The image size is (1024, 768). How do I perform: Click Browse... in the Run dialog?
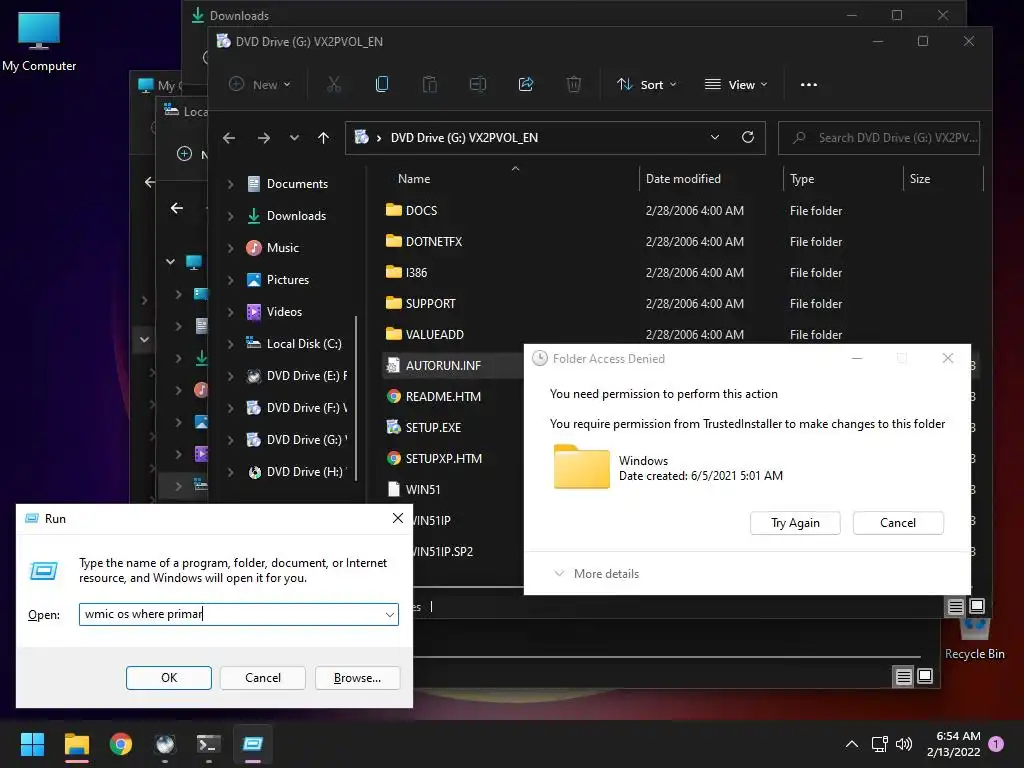click(357, 678)
